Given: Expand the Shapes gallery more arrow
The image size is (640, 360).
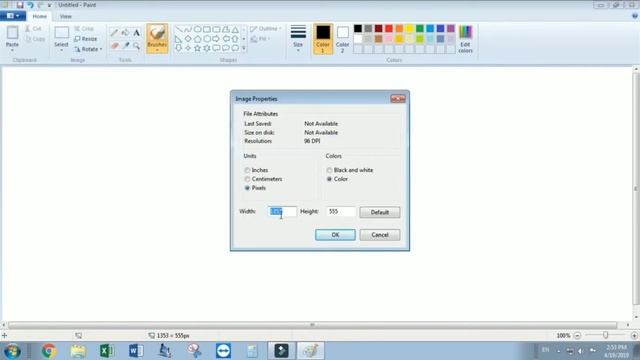Looking at the screenshot, I should (x=244, y=48).
